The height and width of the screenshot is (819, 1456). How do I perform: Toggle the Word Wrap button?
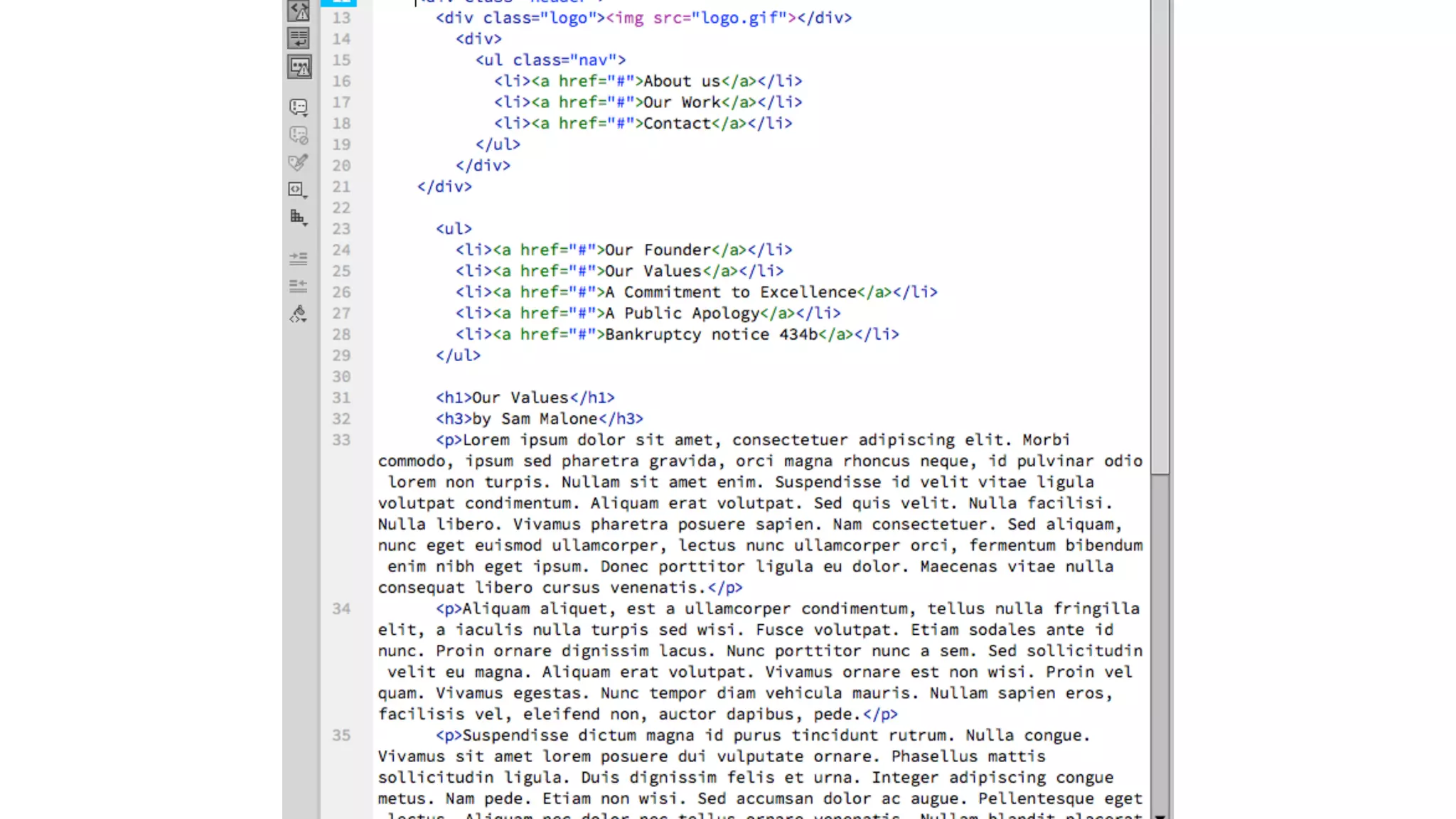(299, 38)
